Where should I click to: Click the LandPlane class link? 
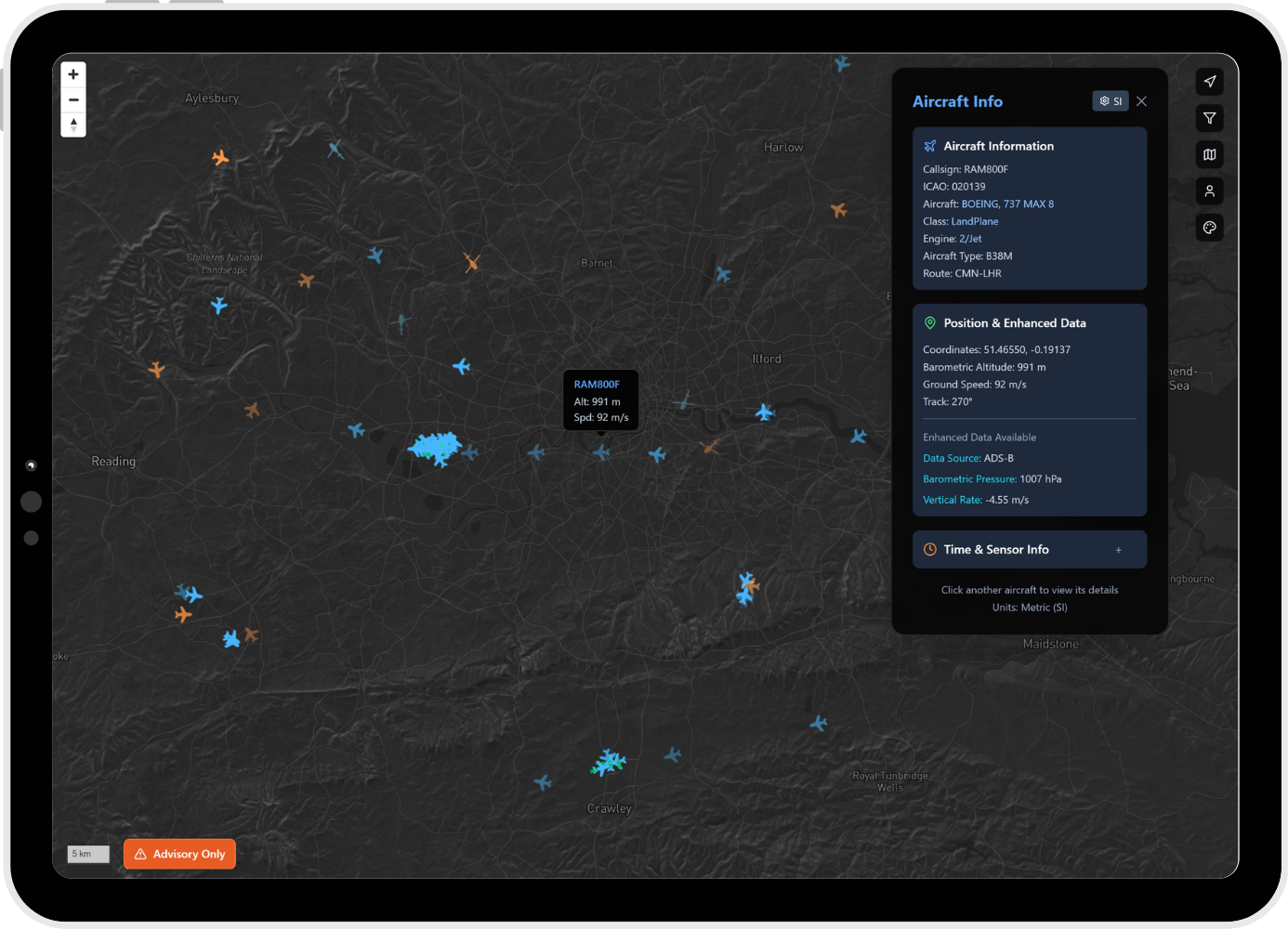tap(974, 222)
